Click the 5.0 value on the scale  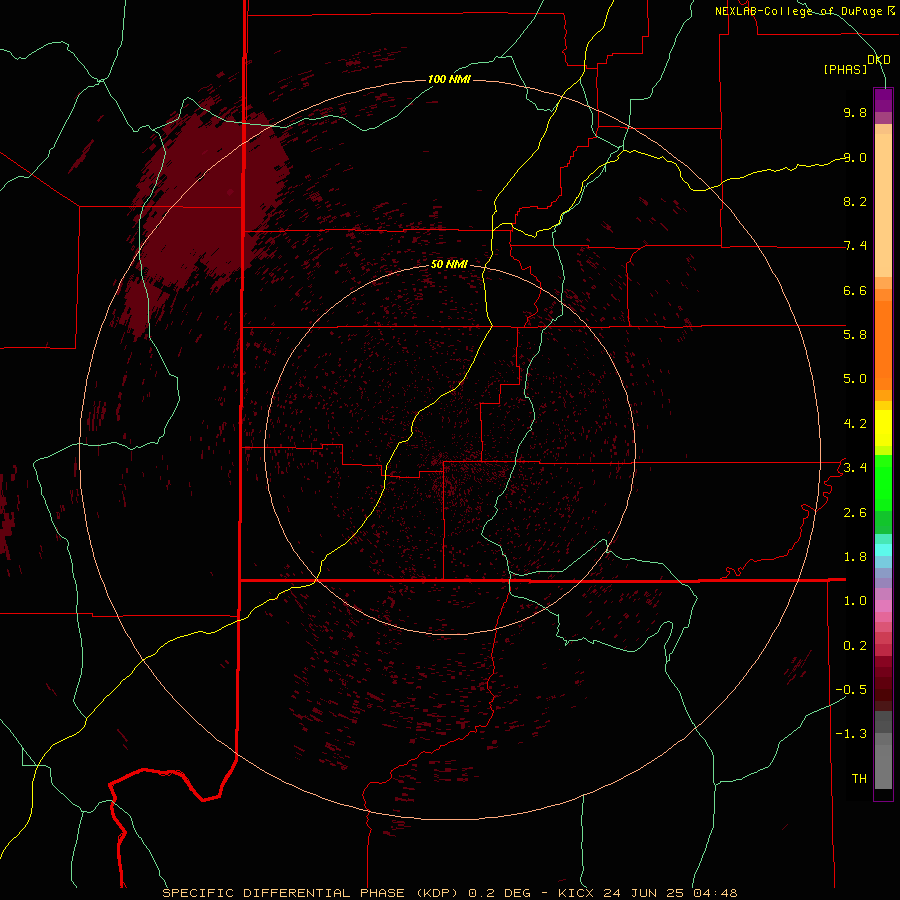point(855,379)
